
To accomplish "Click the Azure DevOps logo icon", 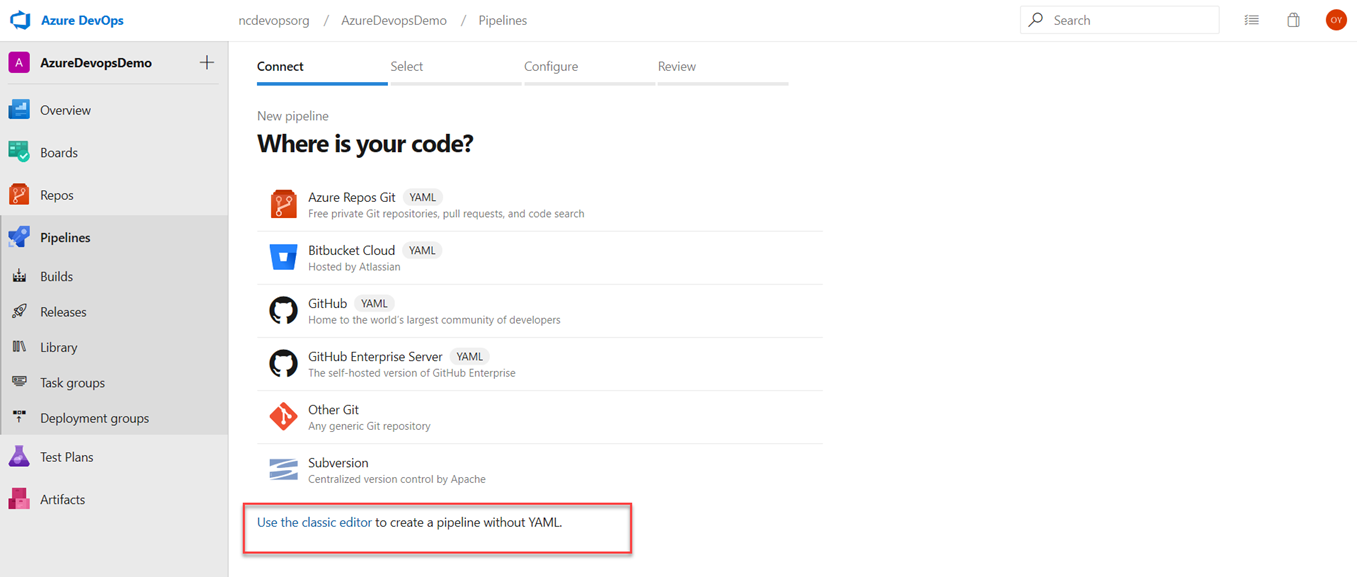I will pyautogui.click(x=20, y=20).
